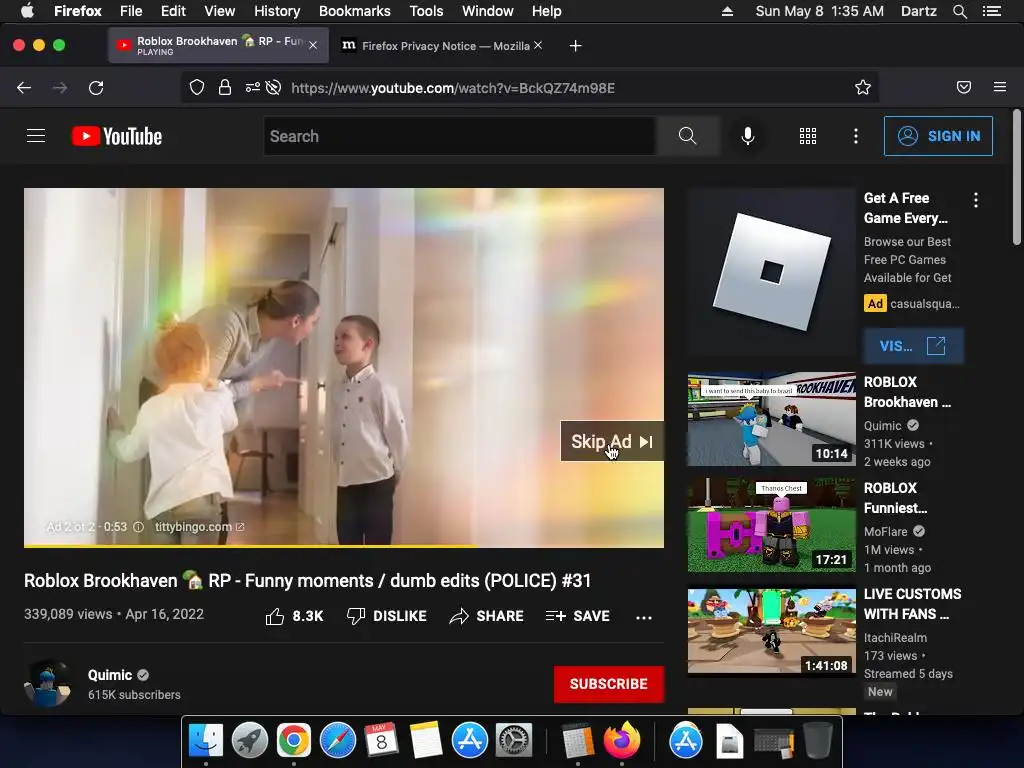1024x768 pixels.
Task: Click the address bar URL
Action: click(x=453, y=88)
